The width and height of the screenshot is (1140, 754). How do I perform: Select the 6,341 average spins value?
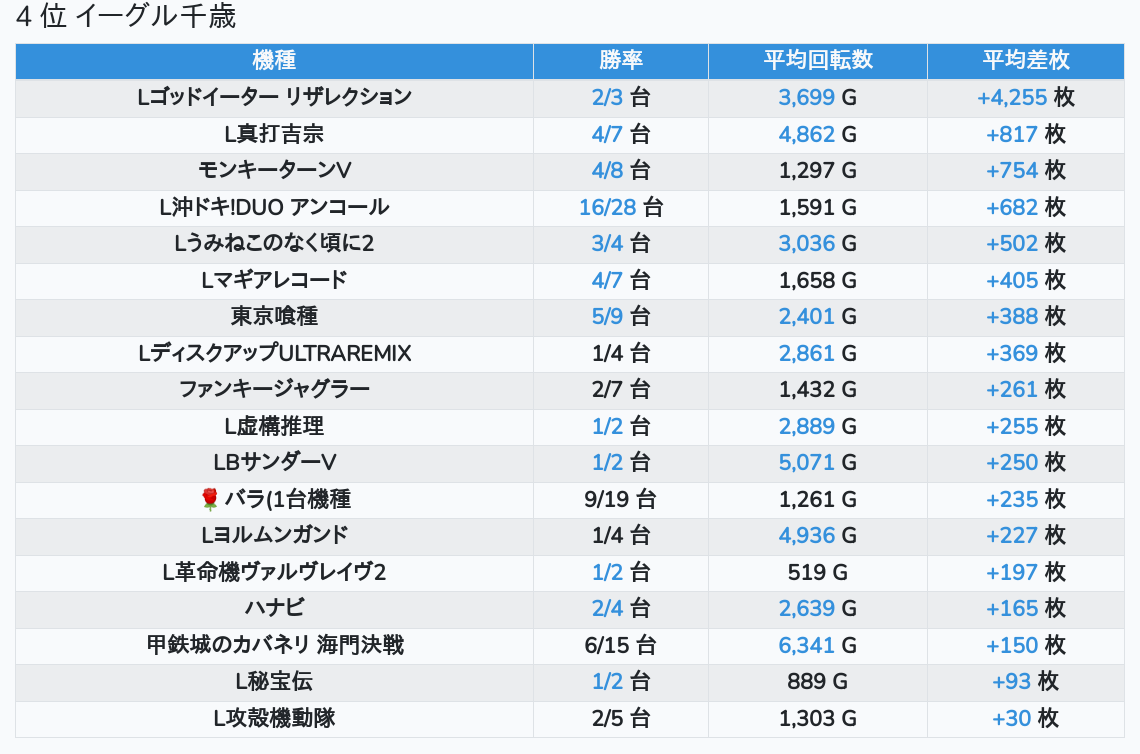(806, 645)
